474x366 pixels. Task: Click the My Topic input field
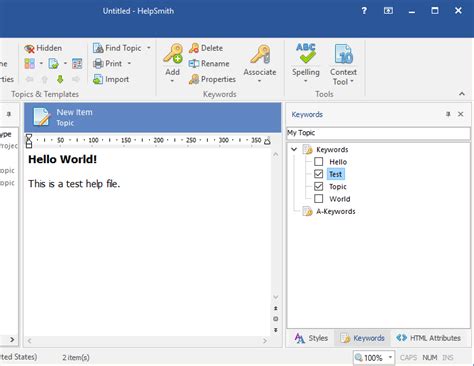coord(378,133)
